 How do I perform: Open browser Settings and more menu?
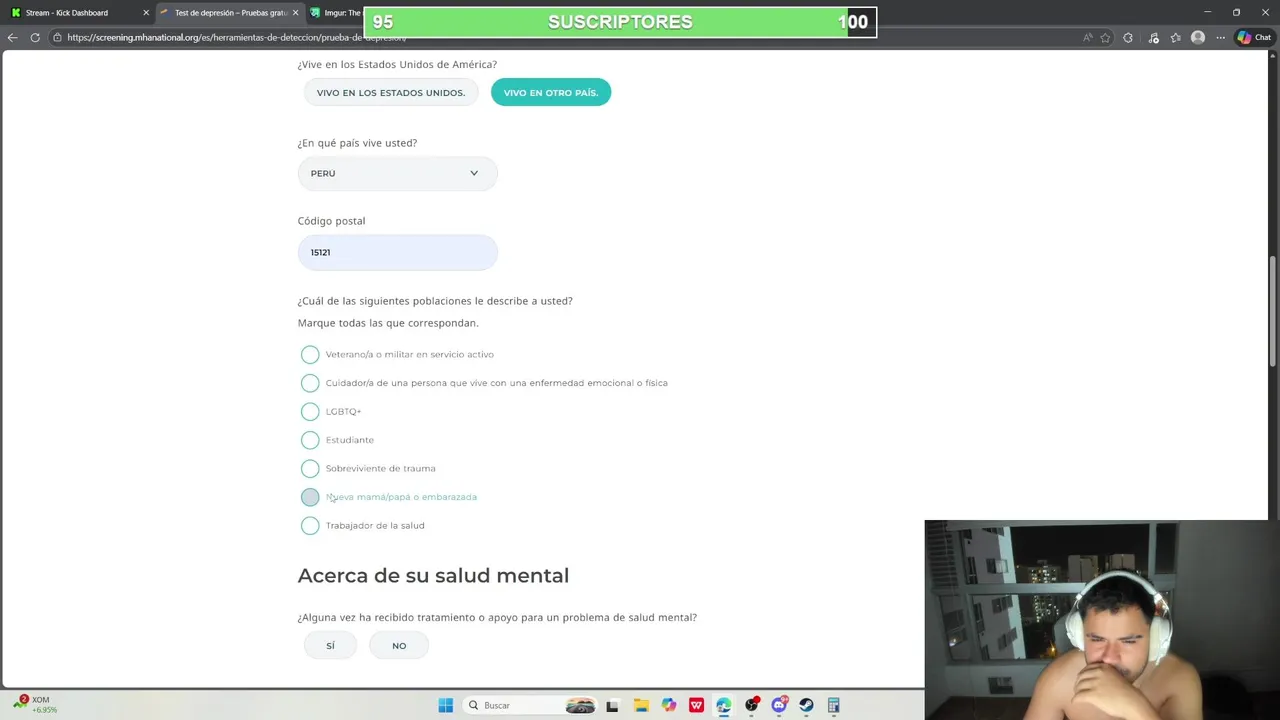pyautogui.click(x=1220, y=37)
